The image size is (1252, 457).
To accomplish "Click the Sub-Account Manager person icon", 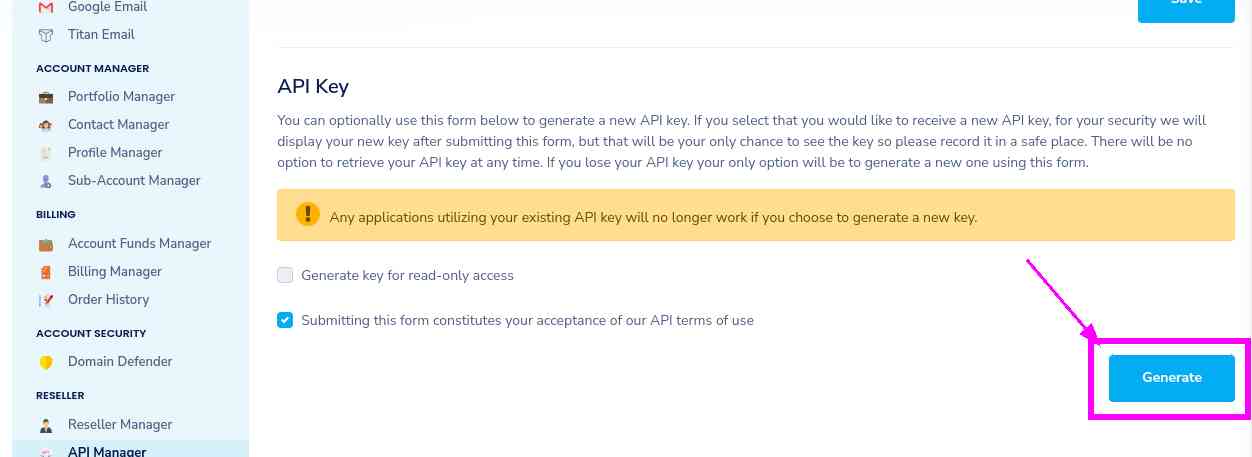I will click(46, 181).
